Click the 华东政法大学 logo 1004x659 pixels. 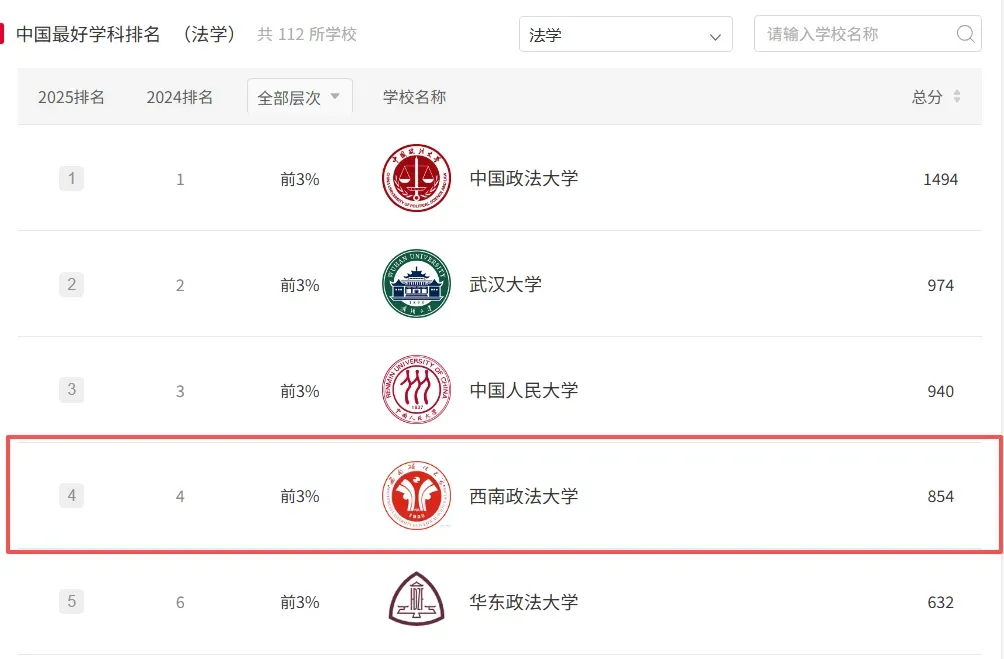(416, 601)
